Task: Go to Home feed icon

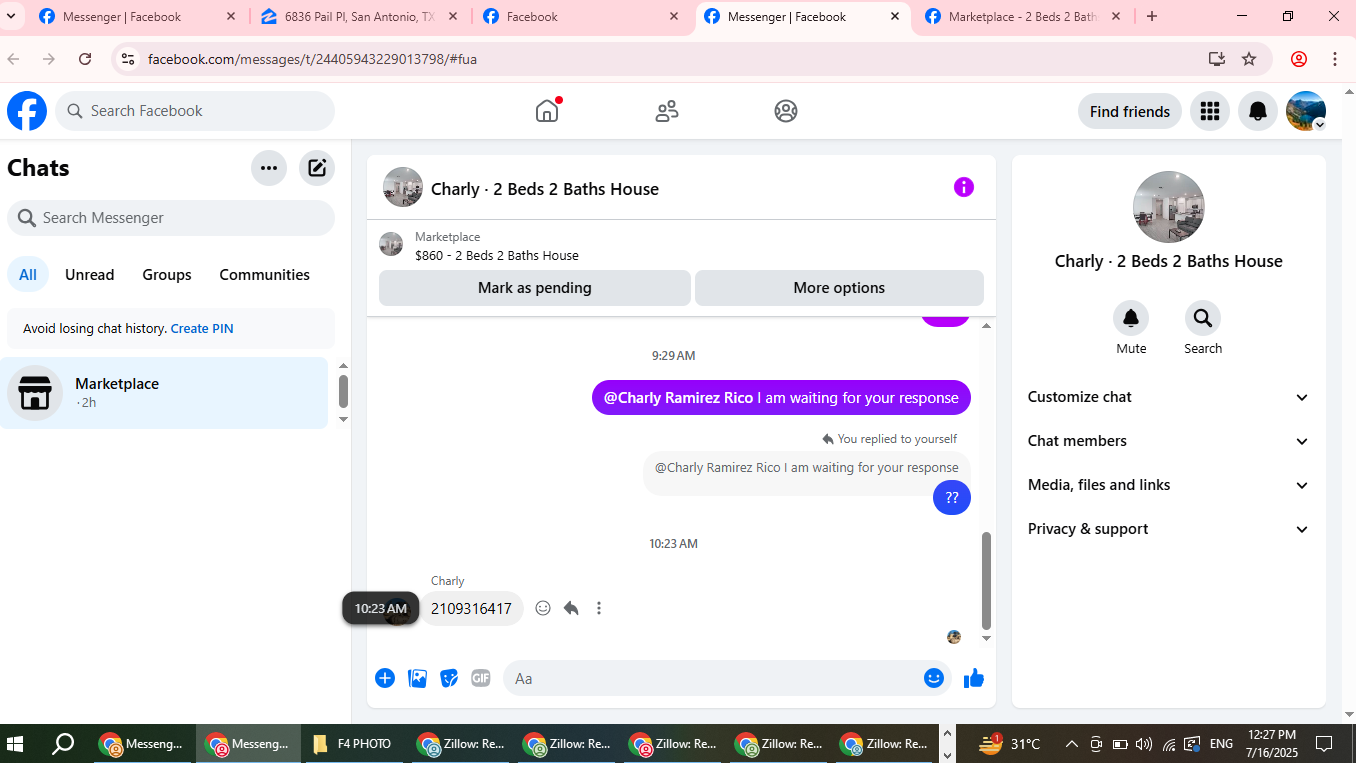Action: pyautogui.click(x=547, y=111)
